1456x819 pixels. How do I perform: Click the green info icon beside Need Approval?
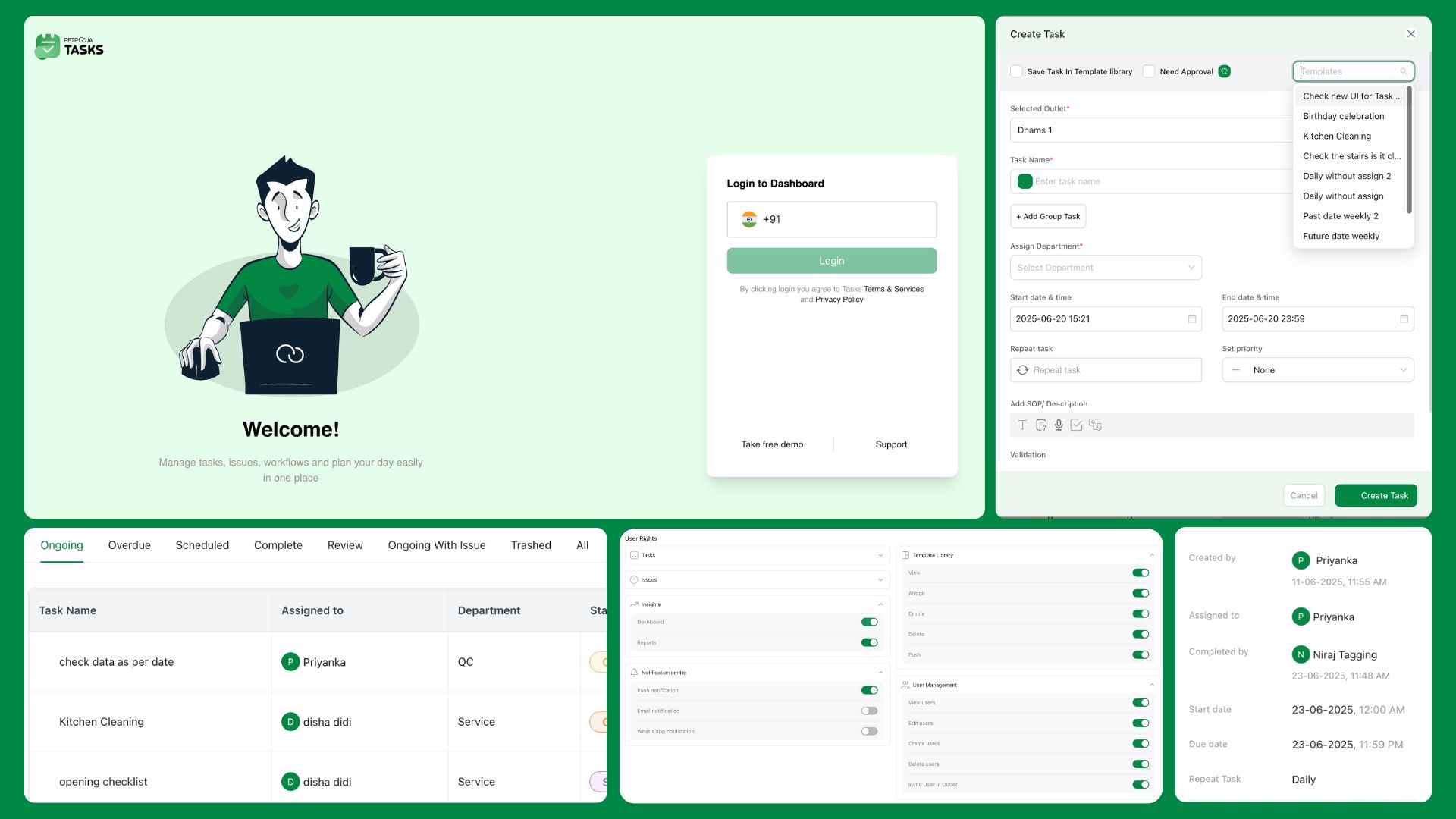pyautogui.click(x=1224, y=71)
